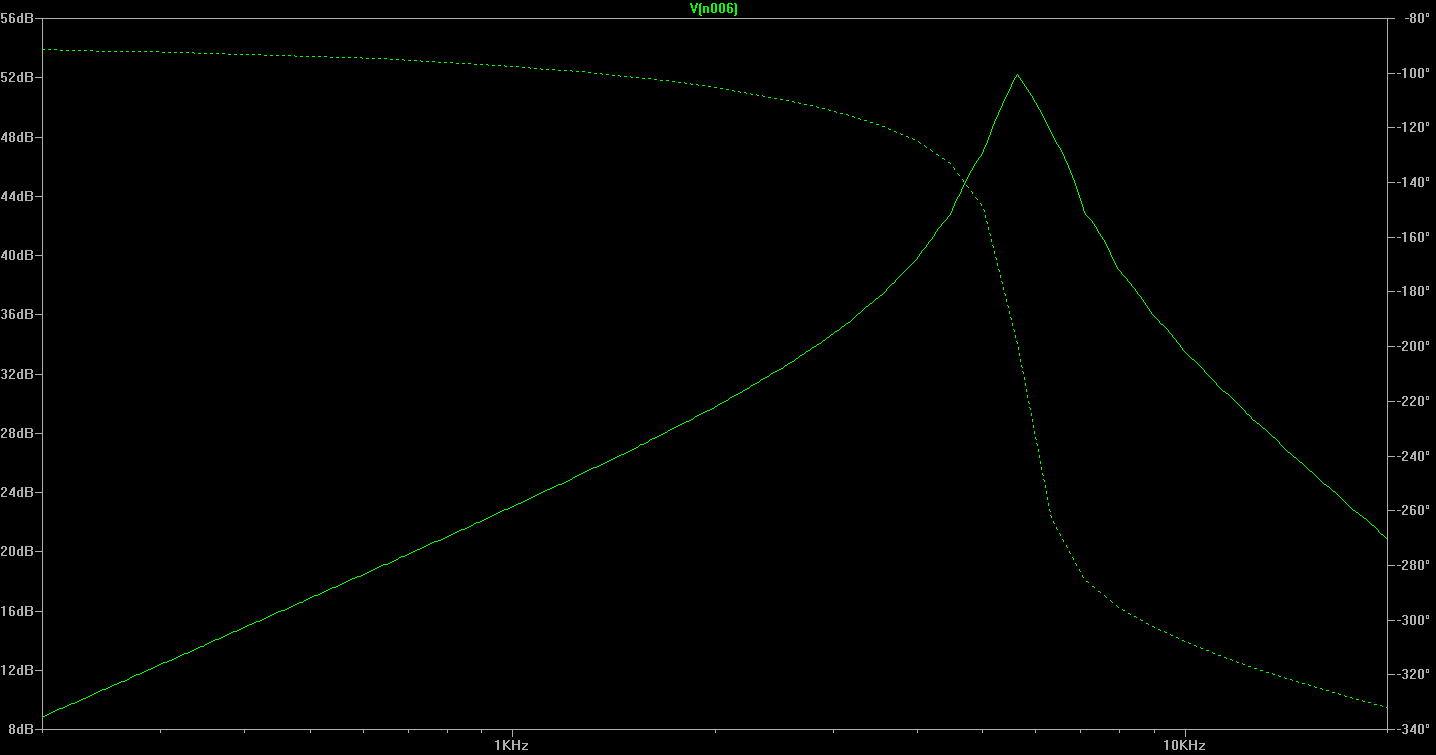Click the 10KHz frequency axis label
1436x755 pixels.
pos(1184,745)
